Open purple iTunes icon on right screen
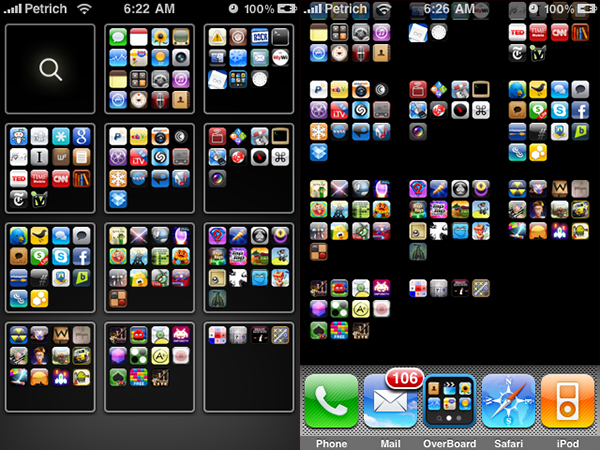 (x=381, y=33)
